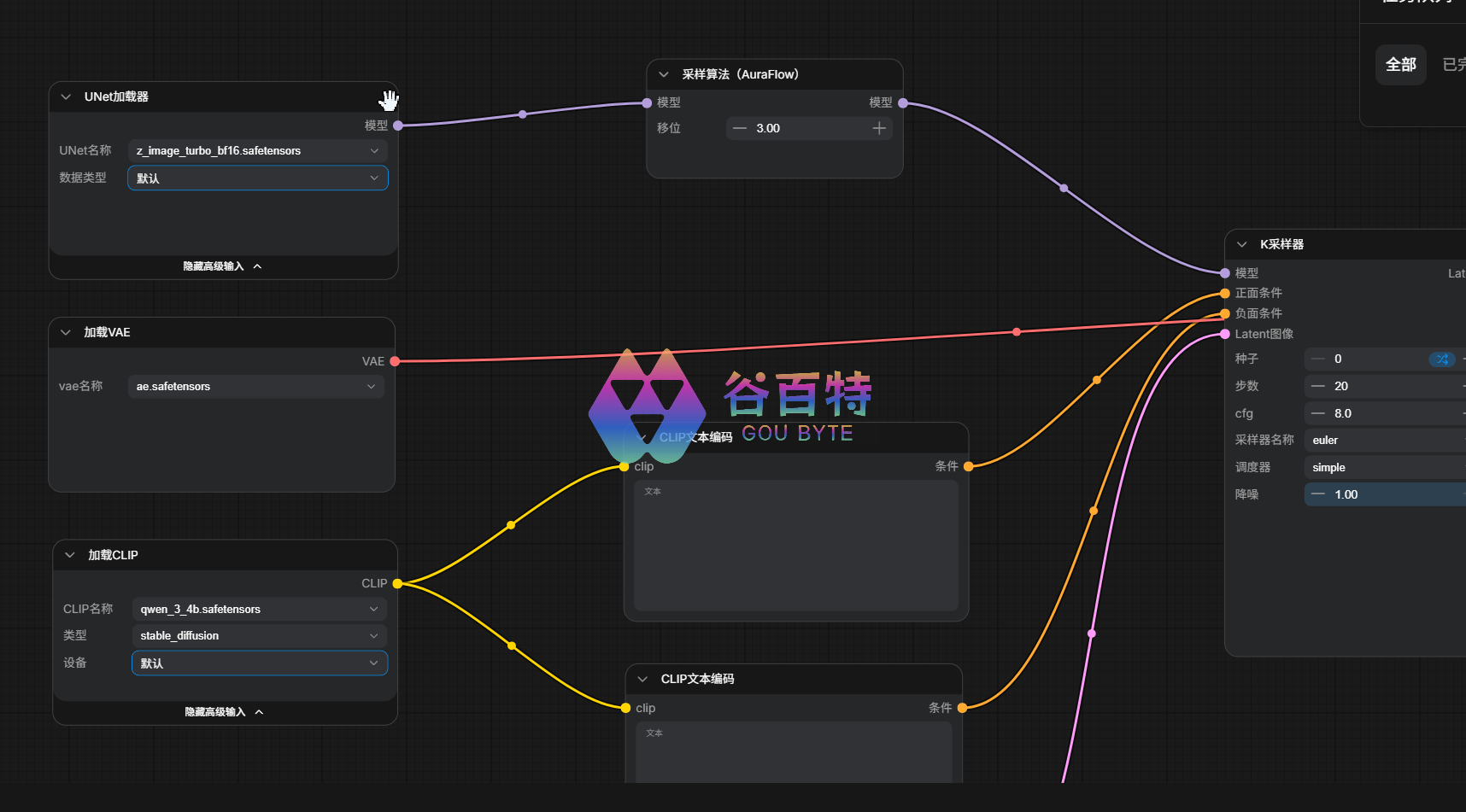Open 类型 dropdown showing stable_diffusion
Screen dimensions: 1466x812
(x=260, y=636)
